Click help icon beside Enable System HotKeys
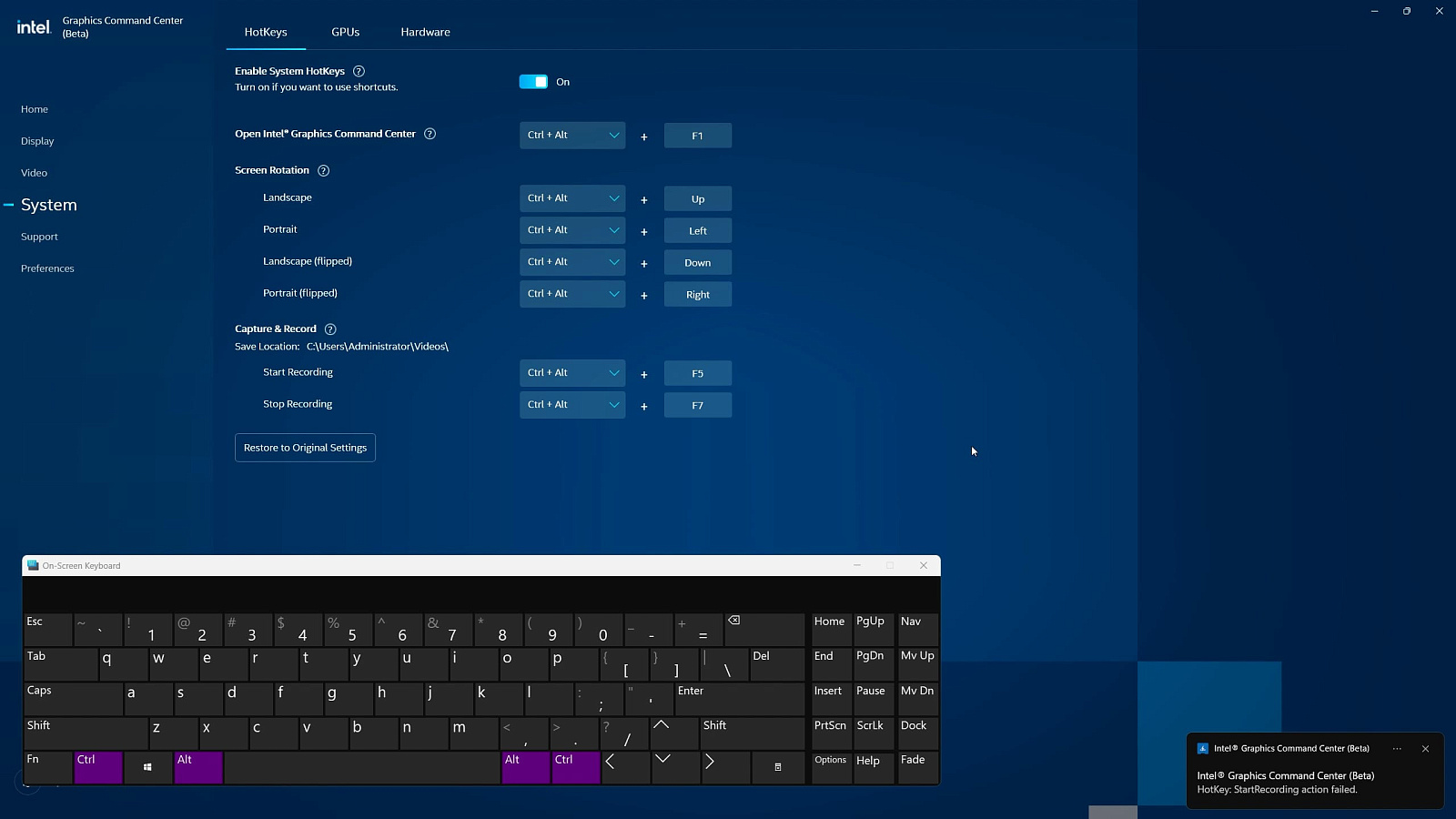Image resolution: width=1456 pixels, height=819 pixels. (359, 71)
